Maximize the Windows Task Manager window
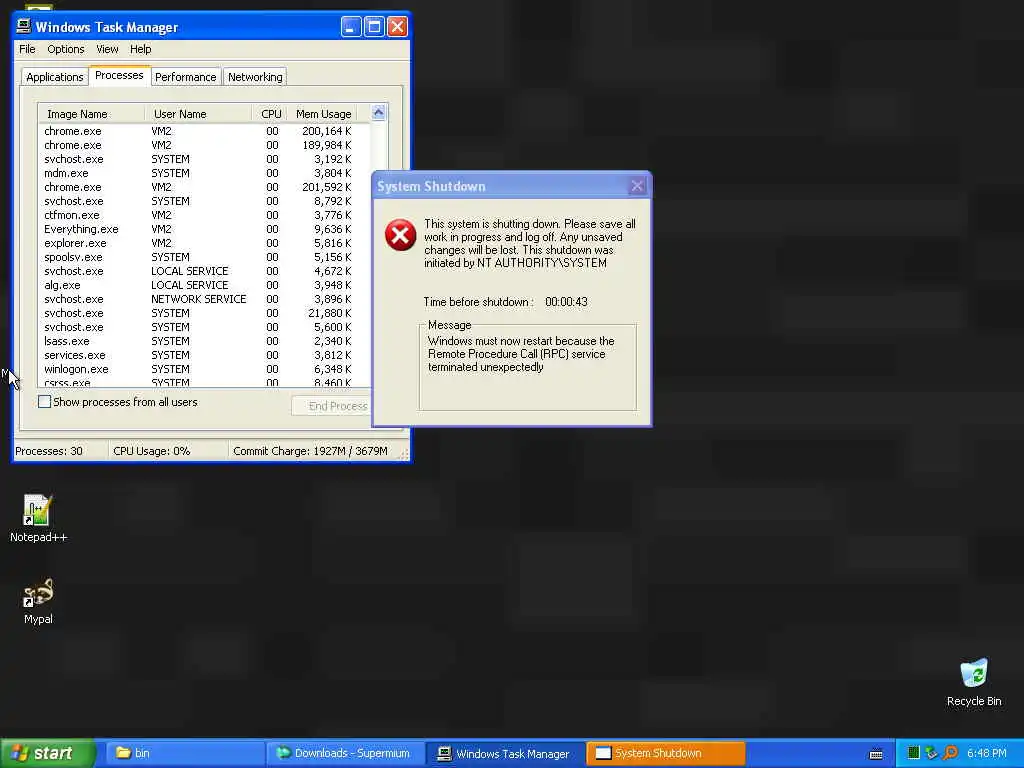 click(374, 27)
